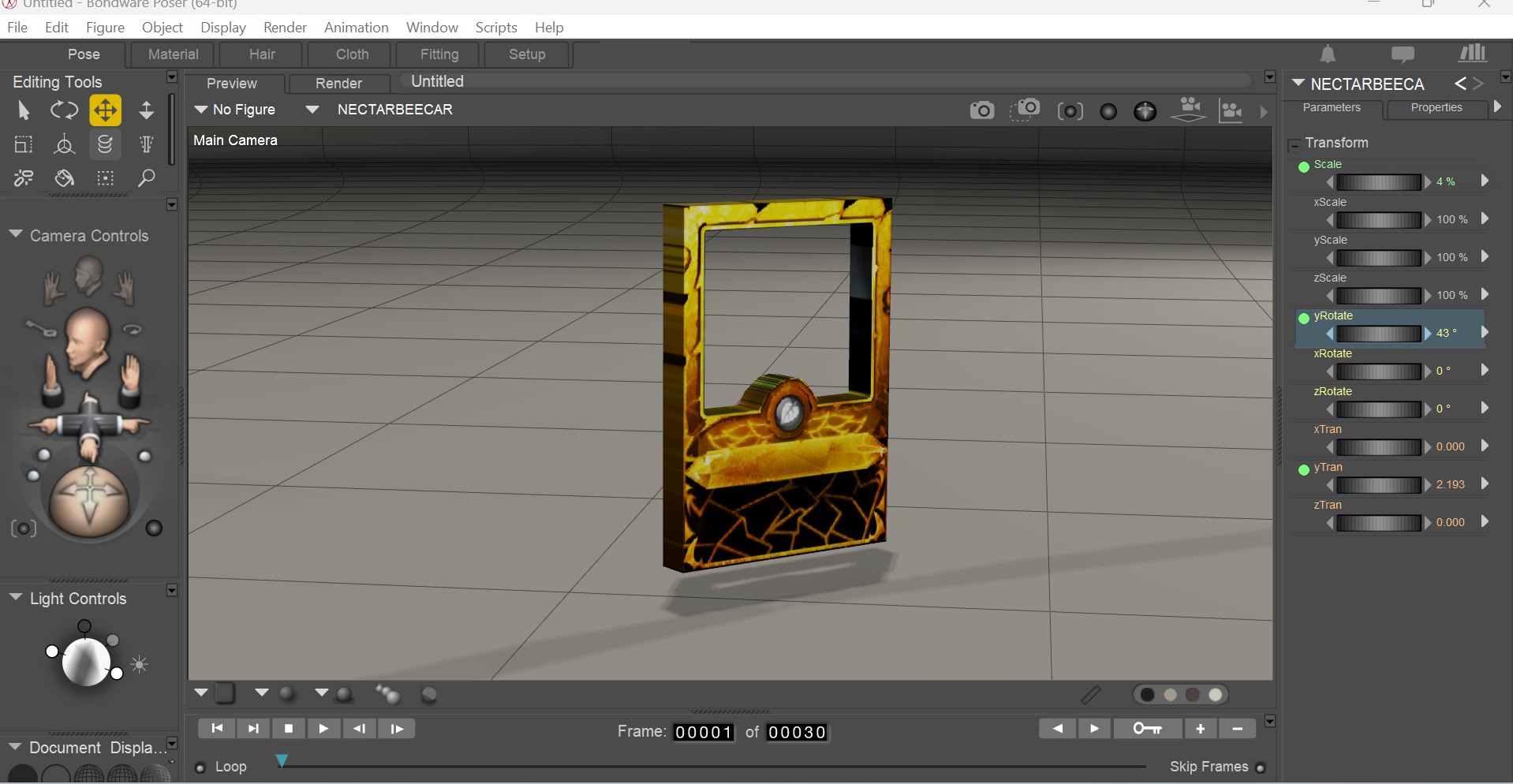Viewport: 1513px width, 784px height.
Task: Click the render camera icon
Action: click(x=982, y=110)
